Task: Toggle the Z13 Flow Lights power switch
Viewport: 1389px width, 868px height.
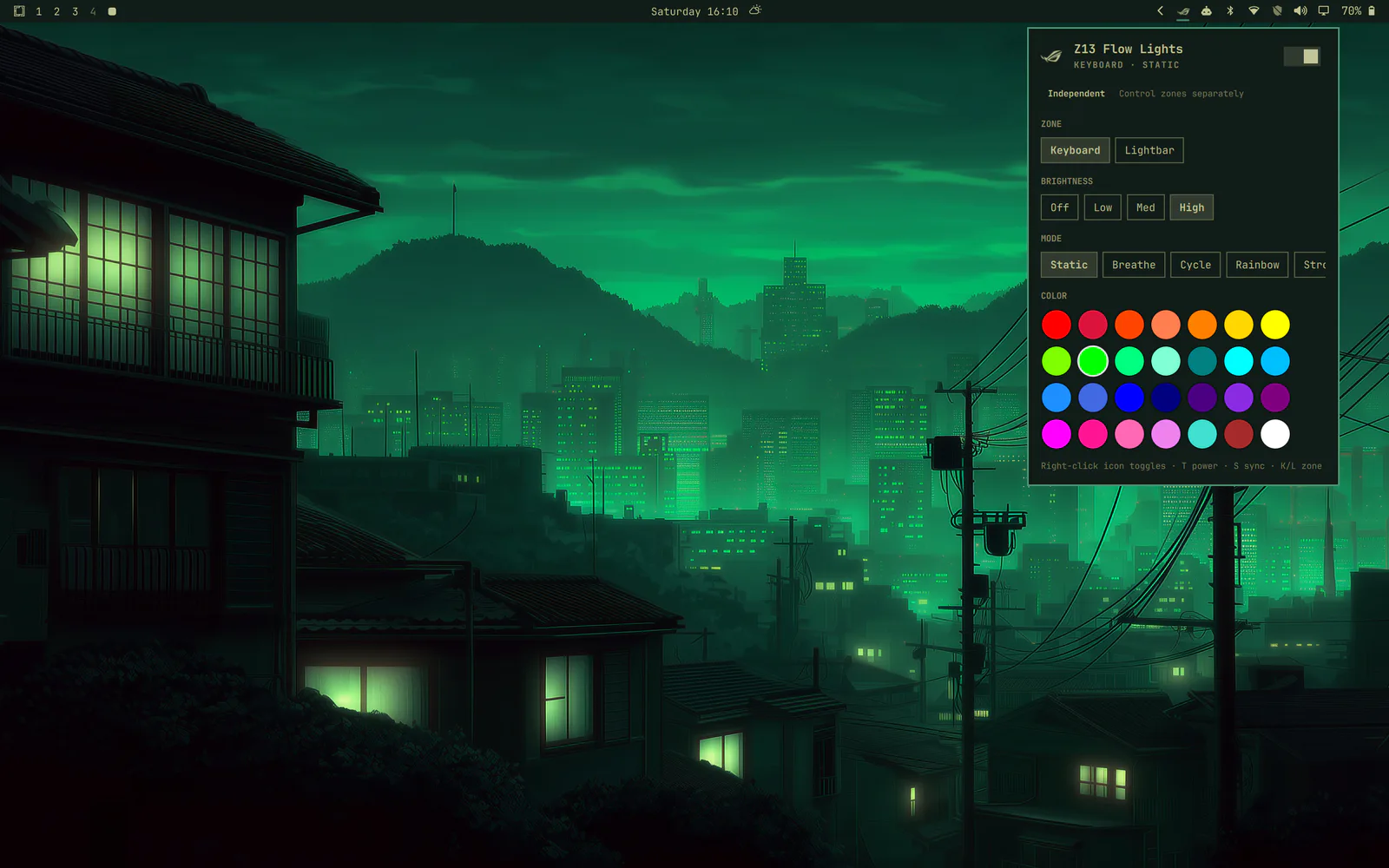Action: tap(1302, 56)
